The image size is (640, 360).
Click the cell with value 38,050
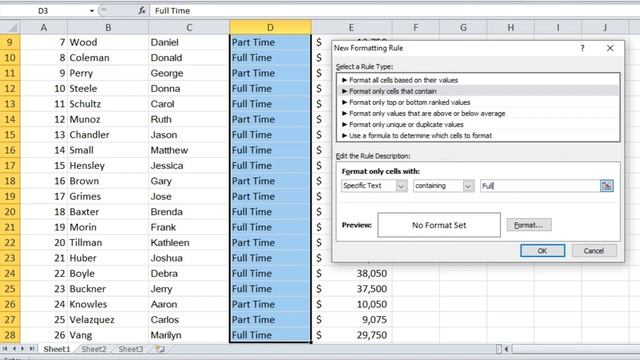click(x=352, y=273)
